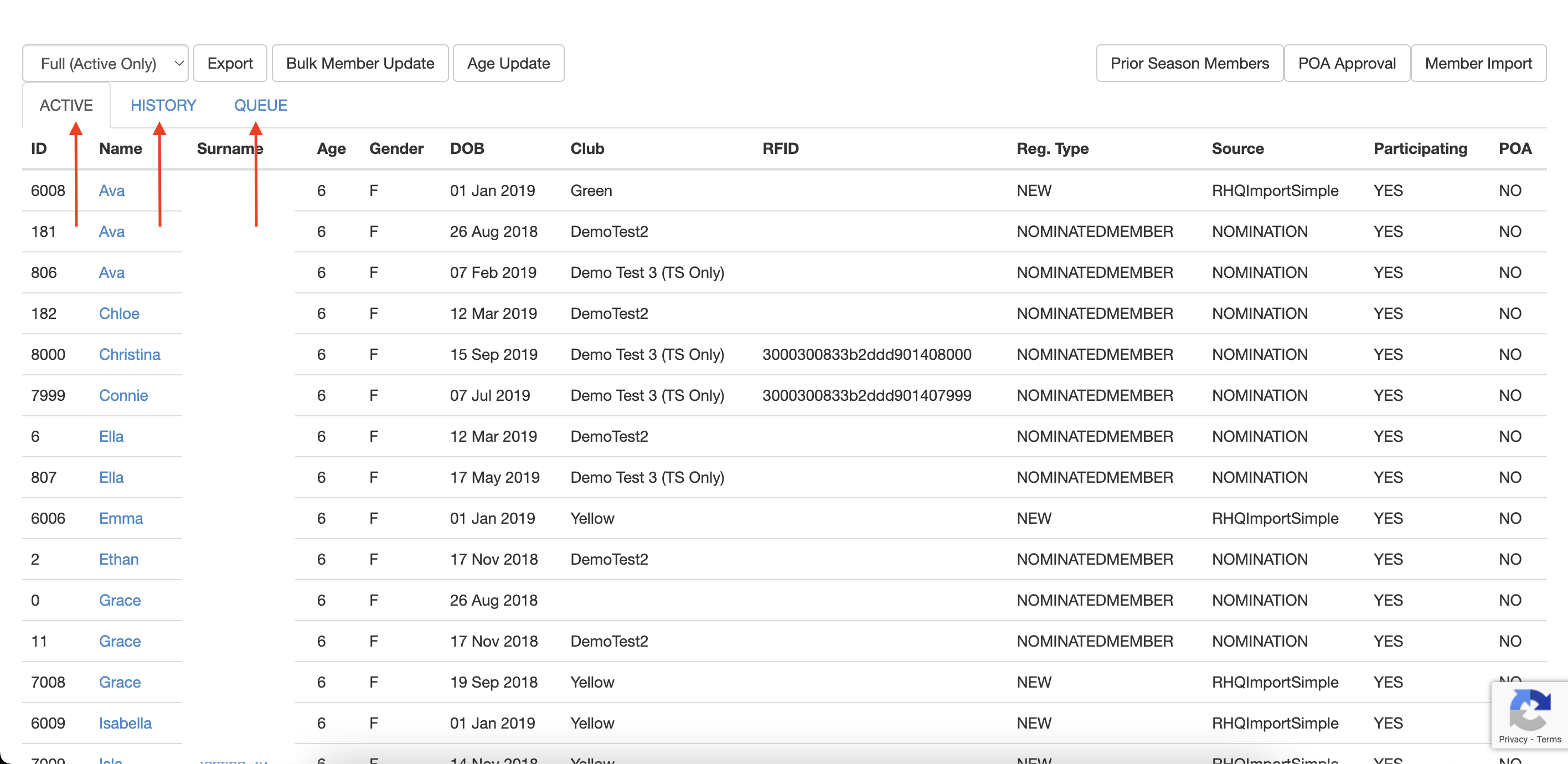The height and width of the screenshot is (764, 1568).
Task: Click the ID column header
Action: coord(39,148)
